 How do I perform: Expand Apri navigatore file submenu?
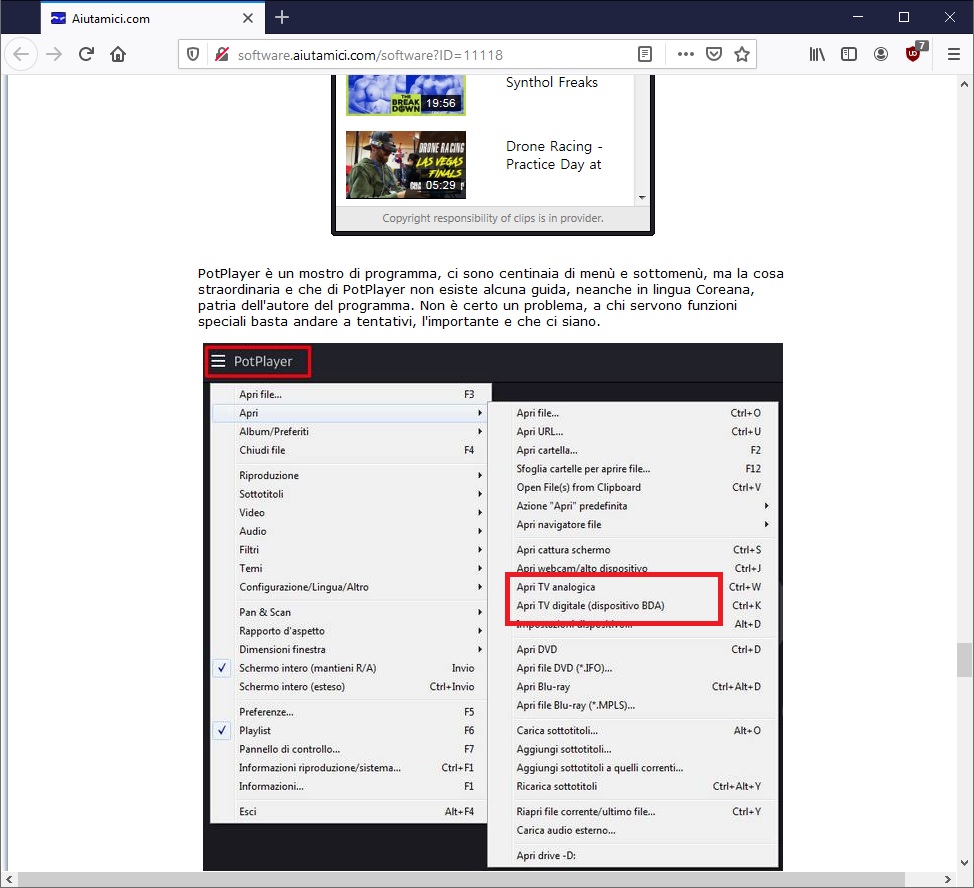634,525
